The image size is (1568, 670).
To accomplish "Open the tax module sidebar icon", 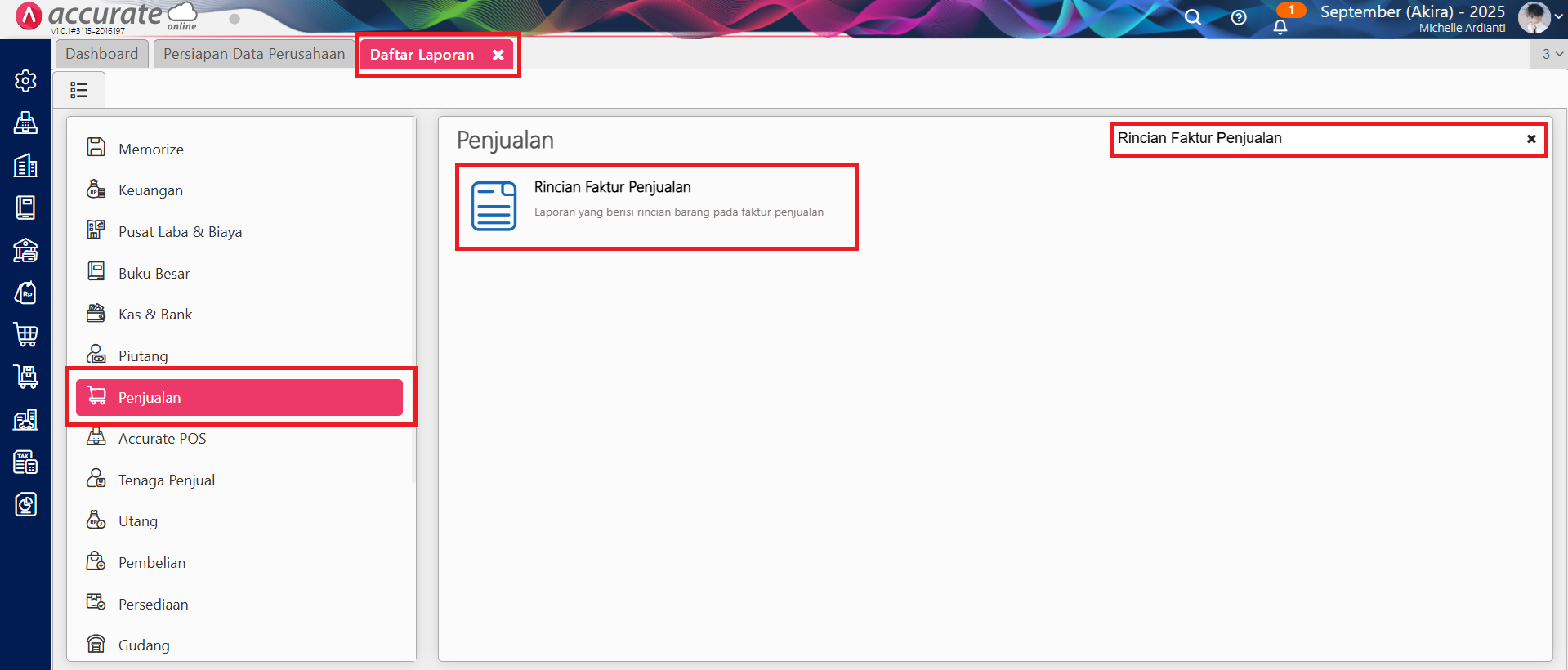I will (x=25, y=462).
